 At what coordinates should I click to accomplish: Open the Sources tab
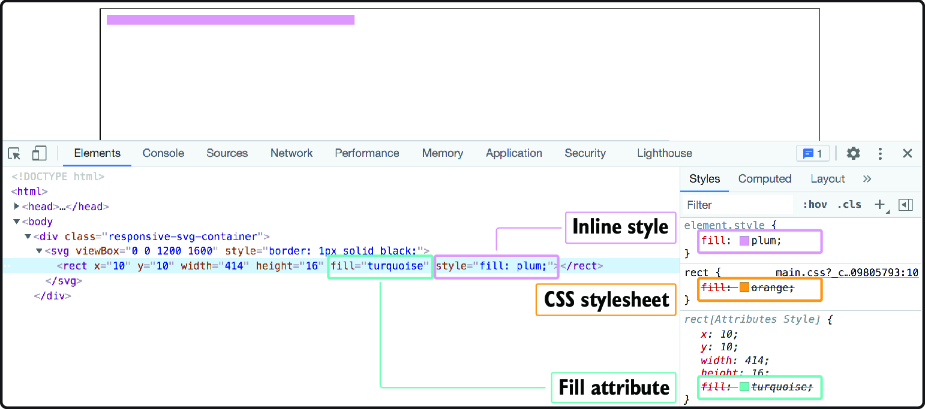pyautogui.click(x=227, y=153)
